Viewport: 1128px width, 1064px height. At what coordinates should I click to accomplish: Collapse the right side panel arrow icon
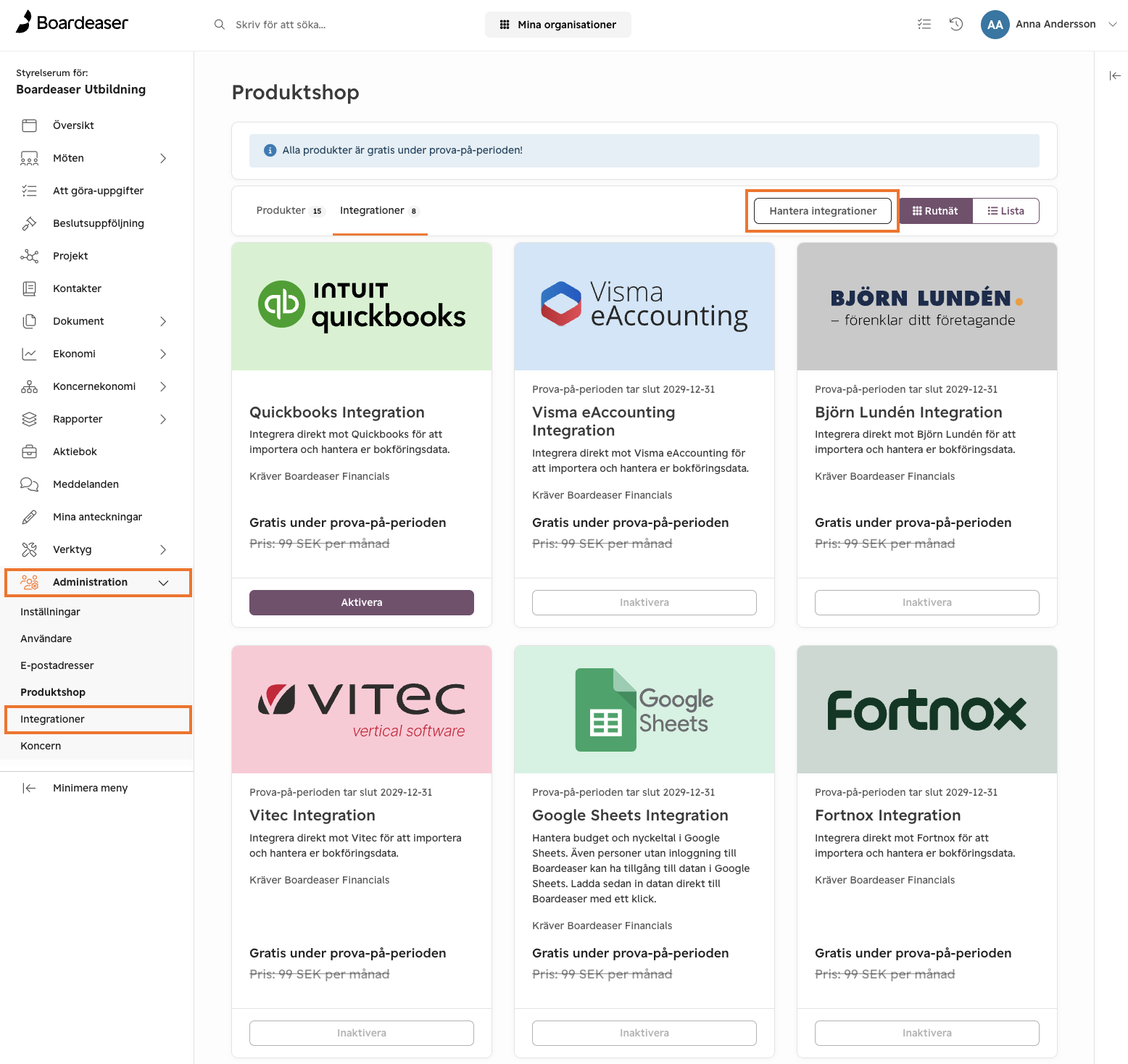pyautogui.click(x=1115, y=75)
